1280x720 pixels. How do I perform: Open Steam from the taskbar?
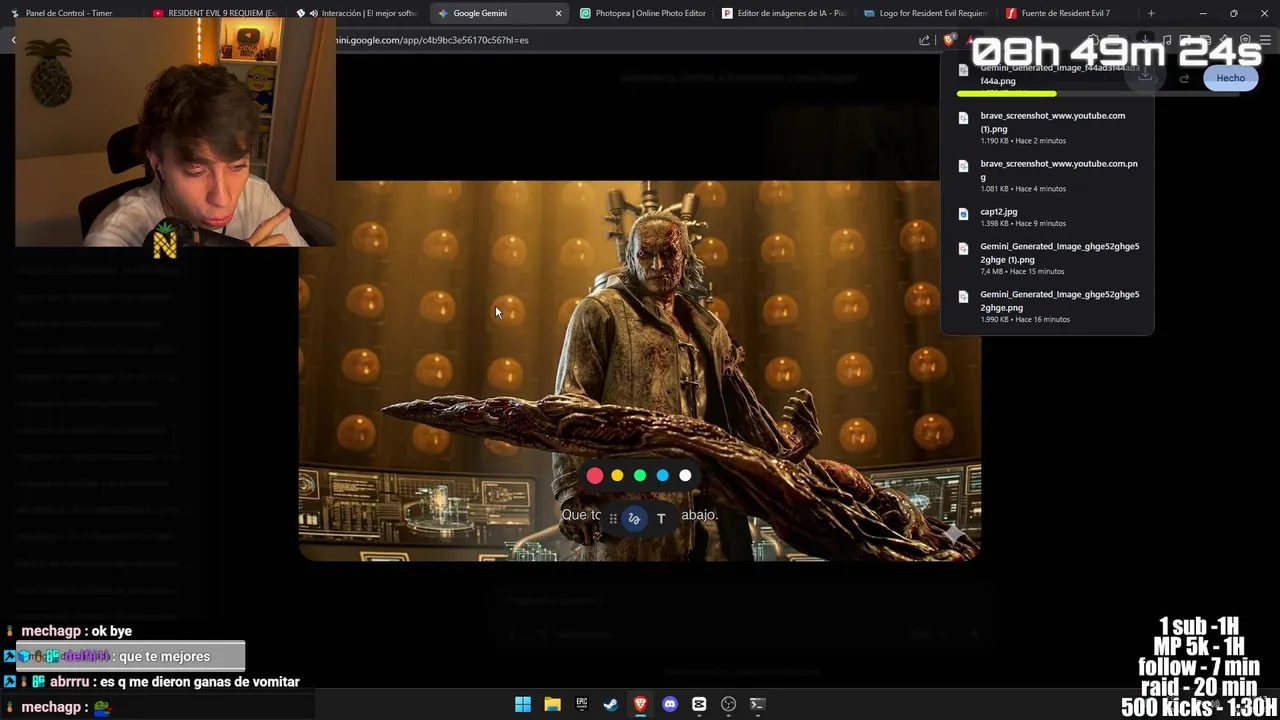[611, 704]
